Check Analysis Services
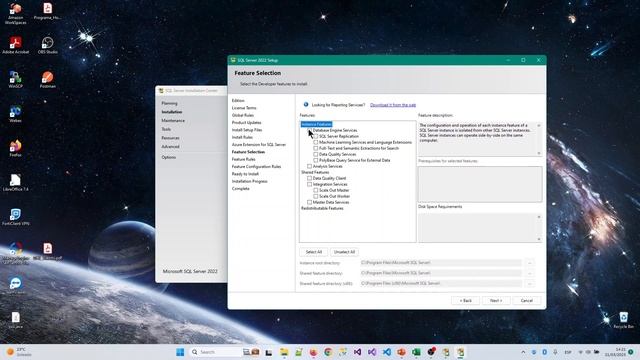 pos(309,166)
